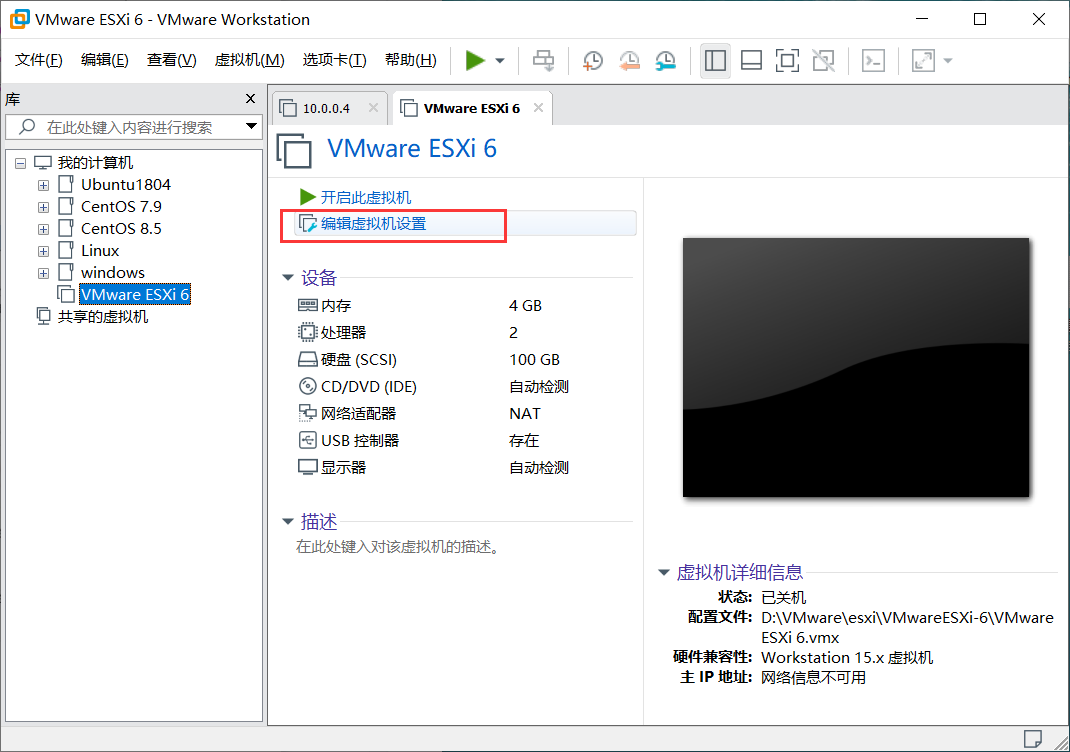Toggle library sidebar view icon
The height and width of the screenshot is (752, 1070).
[715, 60]
